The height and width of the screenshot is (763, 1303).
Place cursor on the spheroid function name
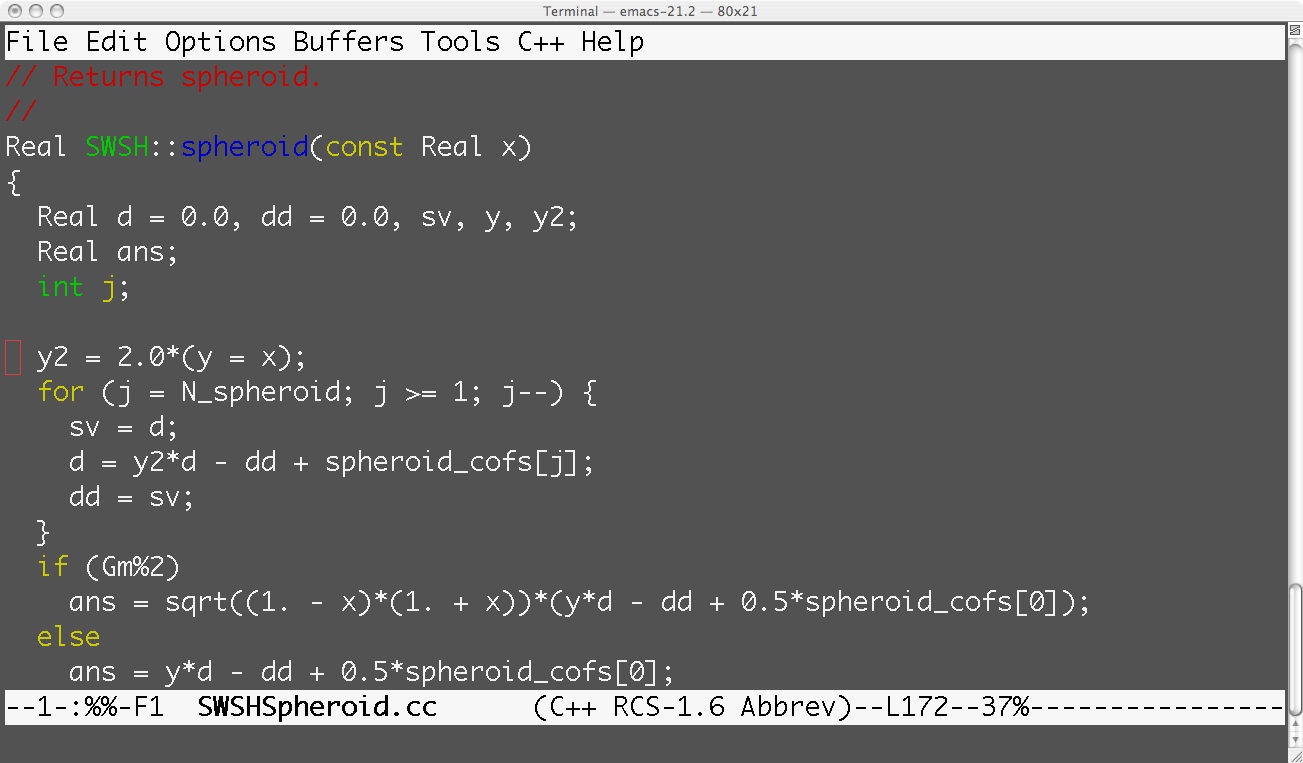point(244,147)
